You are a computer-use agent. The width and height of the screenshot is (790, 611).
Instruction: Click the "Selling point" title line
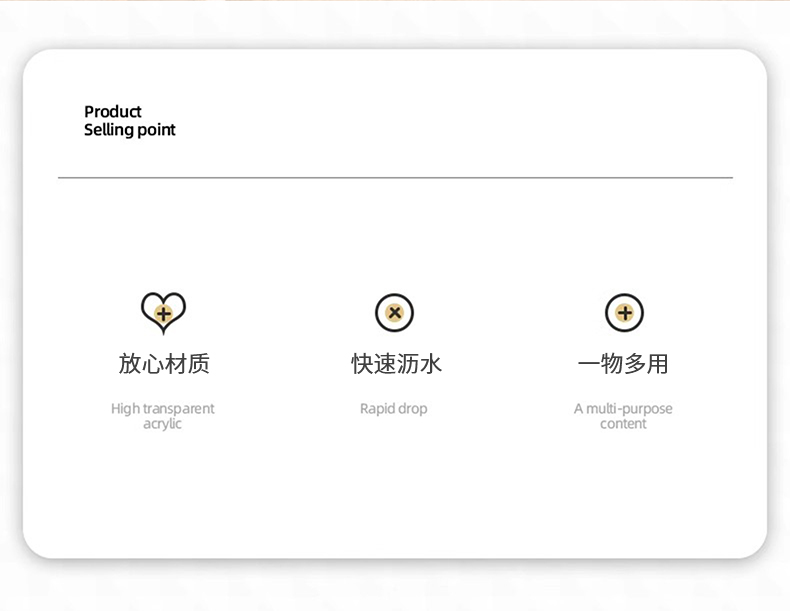pyautogui.click(x=129, y=130)
